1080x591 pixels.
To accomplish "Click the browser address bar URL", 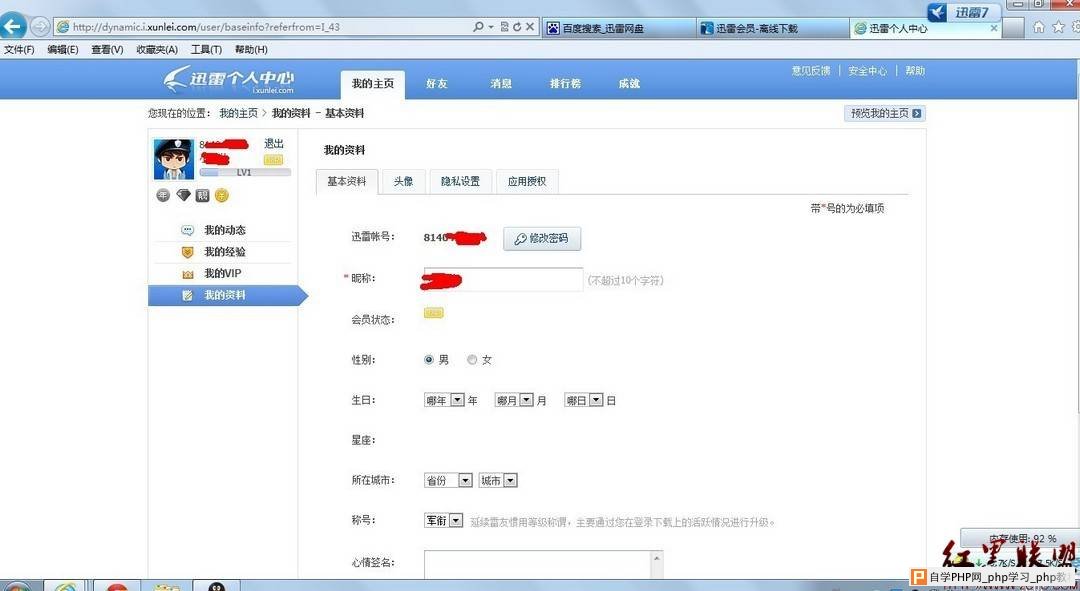I will (206, 27).
